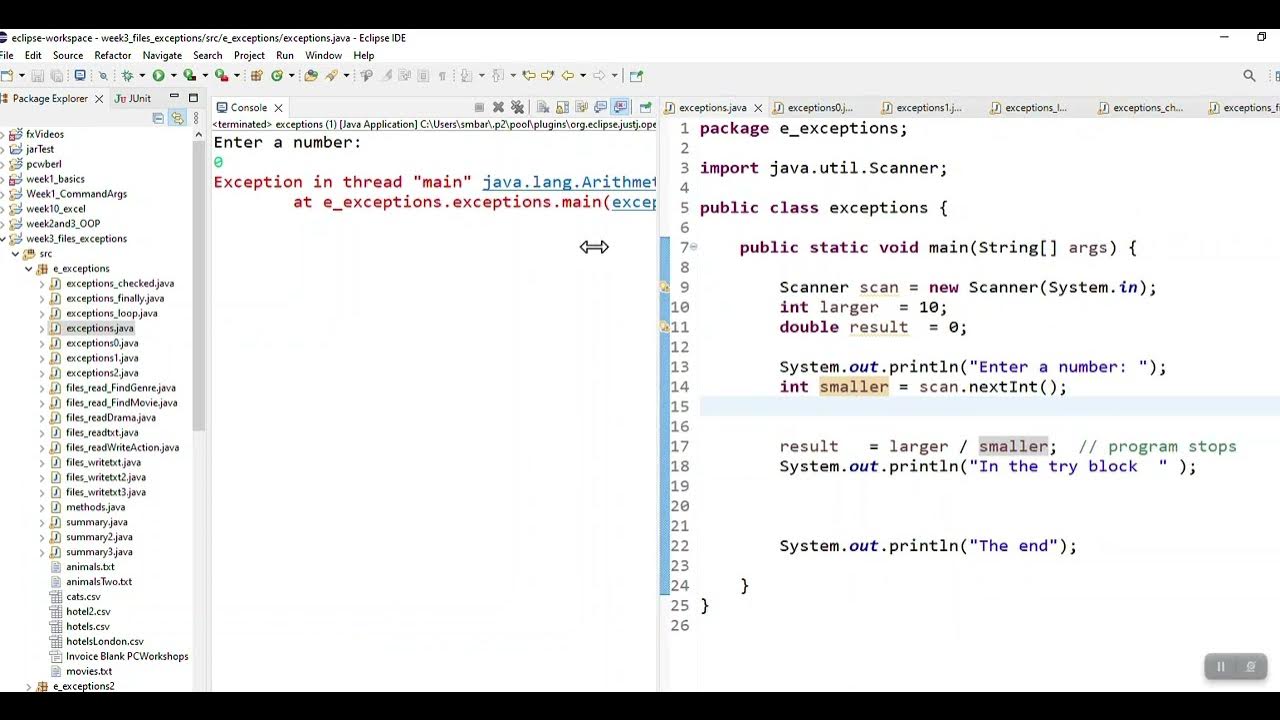
Task: Click the stack trace source link in console
Action: pos(634,202)
